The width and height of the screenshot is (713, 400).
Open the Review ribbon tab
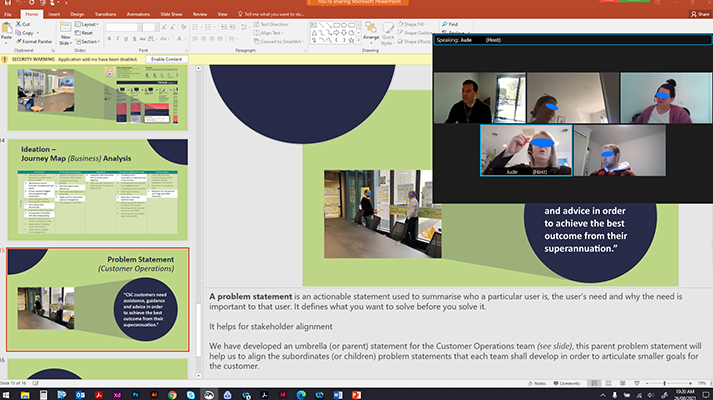pos(200,14)
